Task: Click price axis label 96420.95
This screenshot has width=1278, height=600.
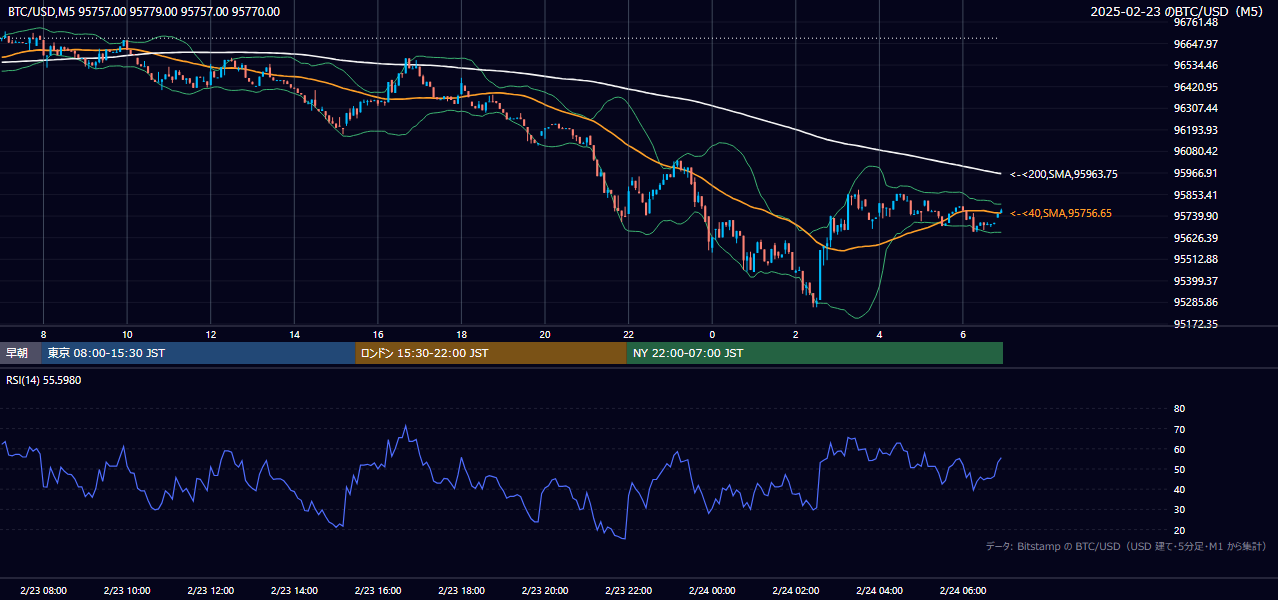Action: click(1195, 87)
